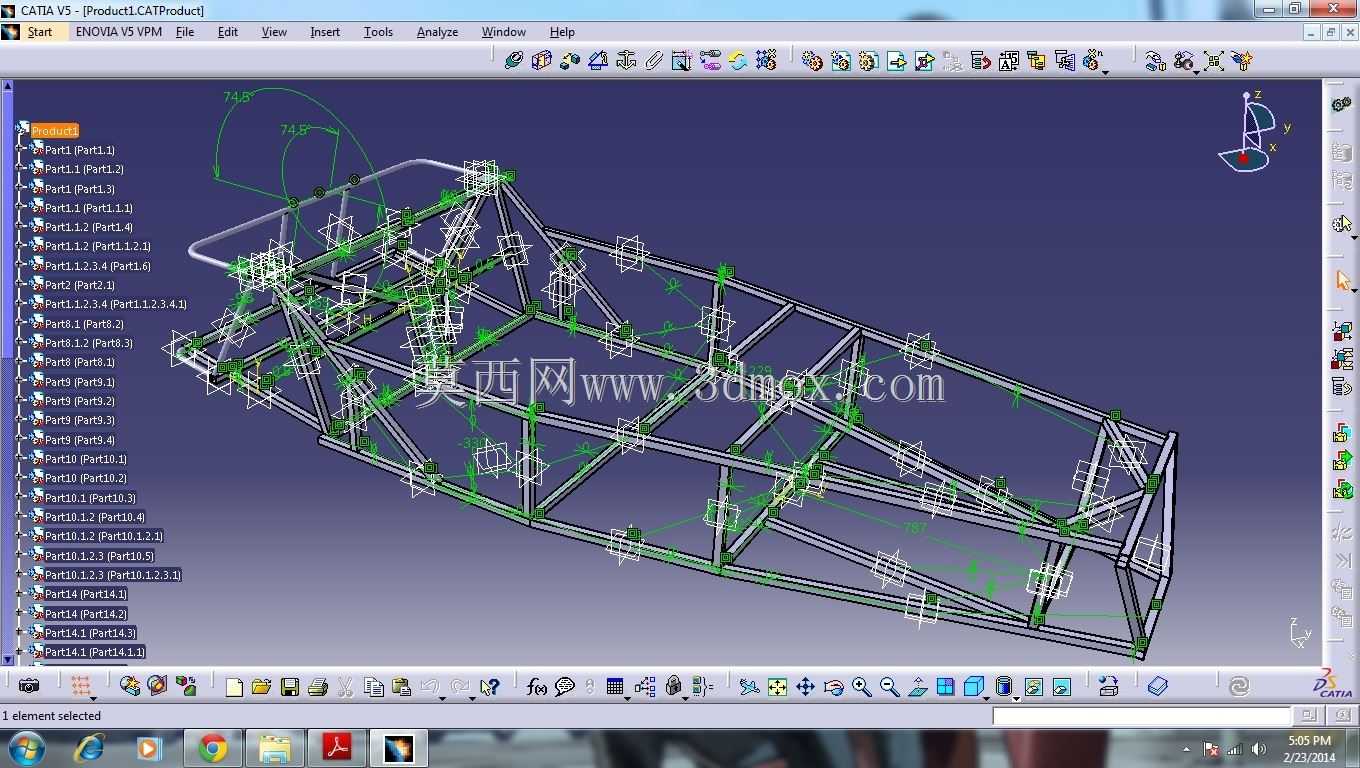Viewport: 1360px width, 768px height.
Task: Click the Capture camera icon
Action: point(29,686)
